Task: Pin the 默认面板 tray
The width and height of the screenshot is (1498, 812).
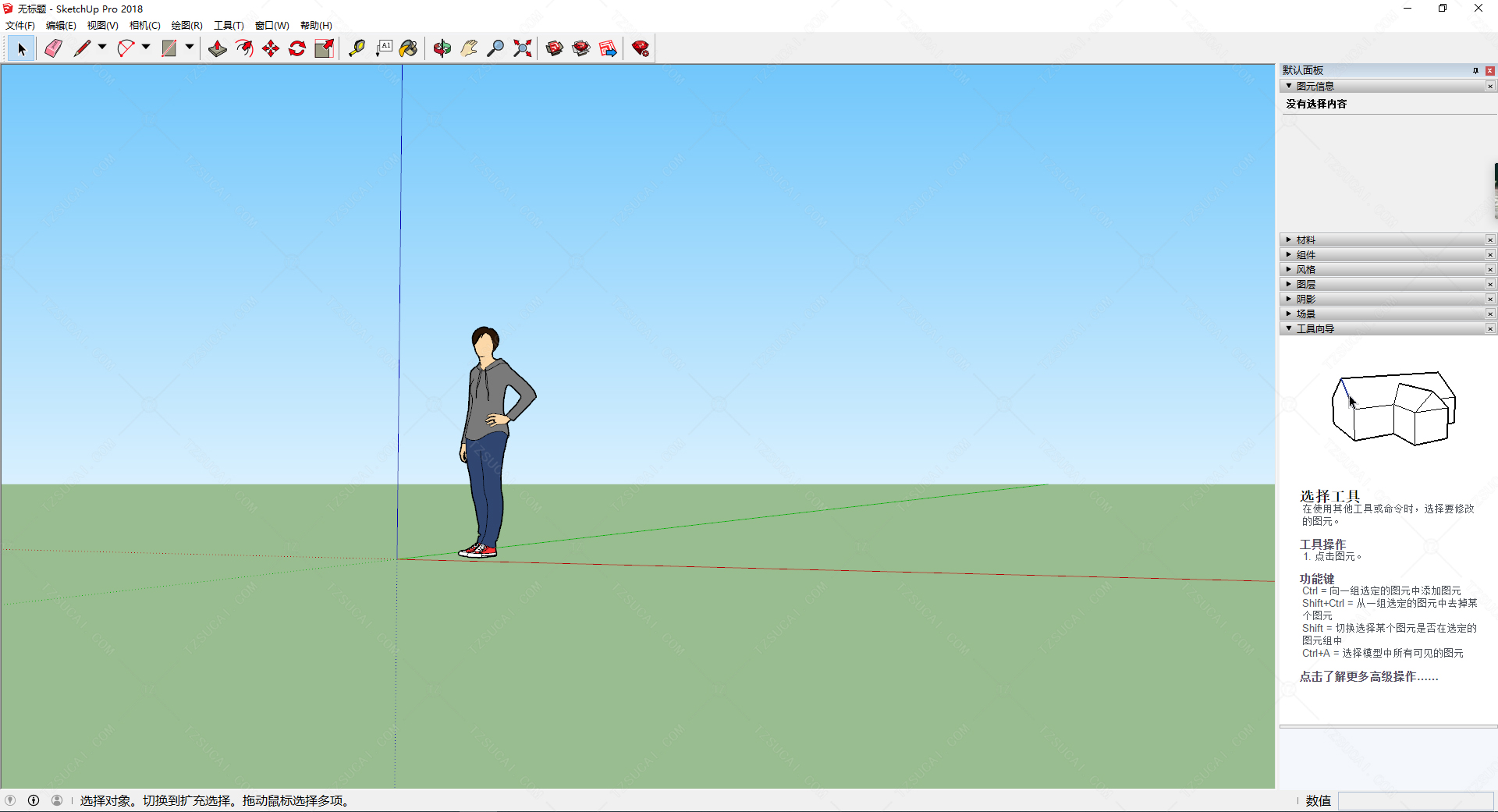Action: pos(1475,70)
